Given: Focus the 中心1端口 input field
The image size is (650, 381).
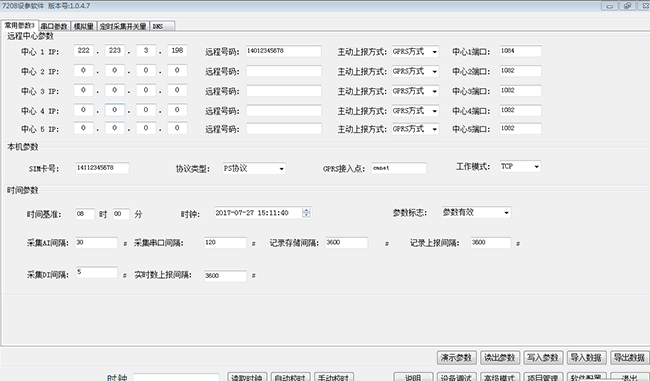Looking at the screenshot, I should pos(520,51).
